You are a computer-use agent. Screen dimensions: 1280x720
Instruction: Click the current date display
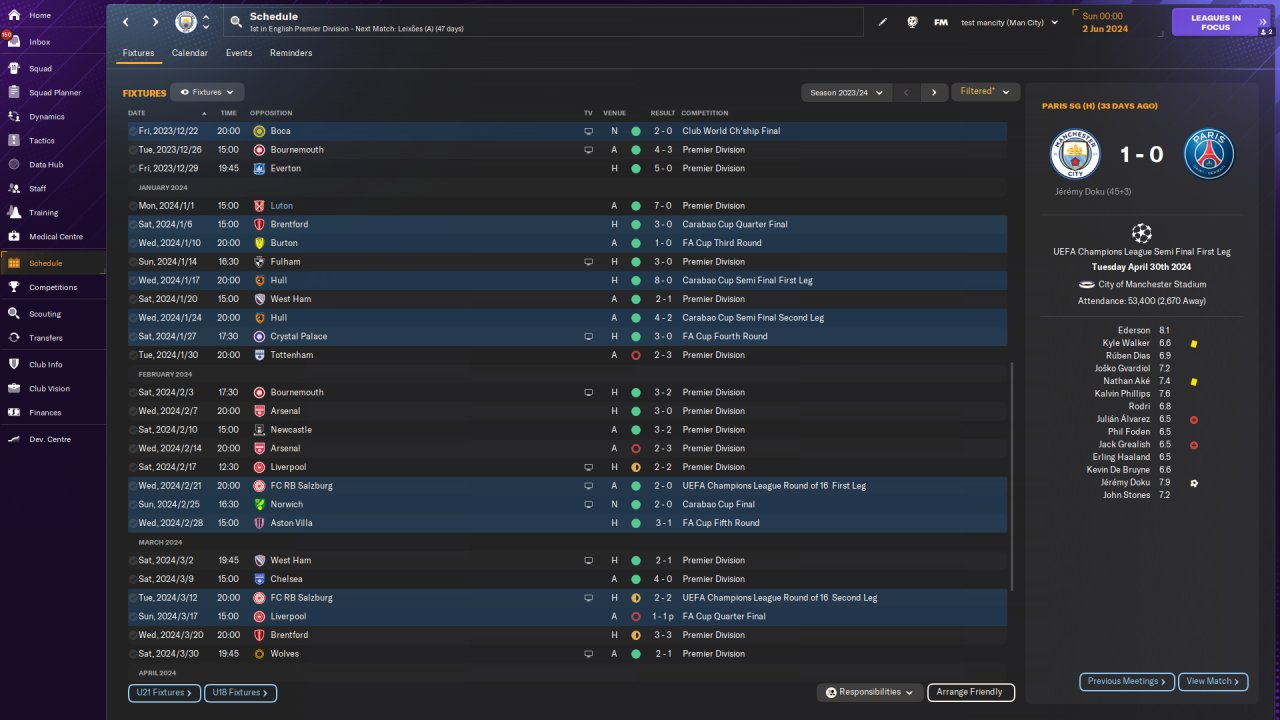(1105, 22)
